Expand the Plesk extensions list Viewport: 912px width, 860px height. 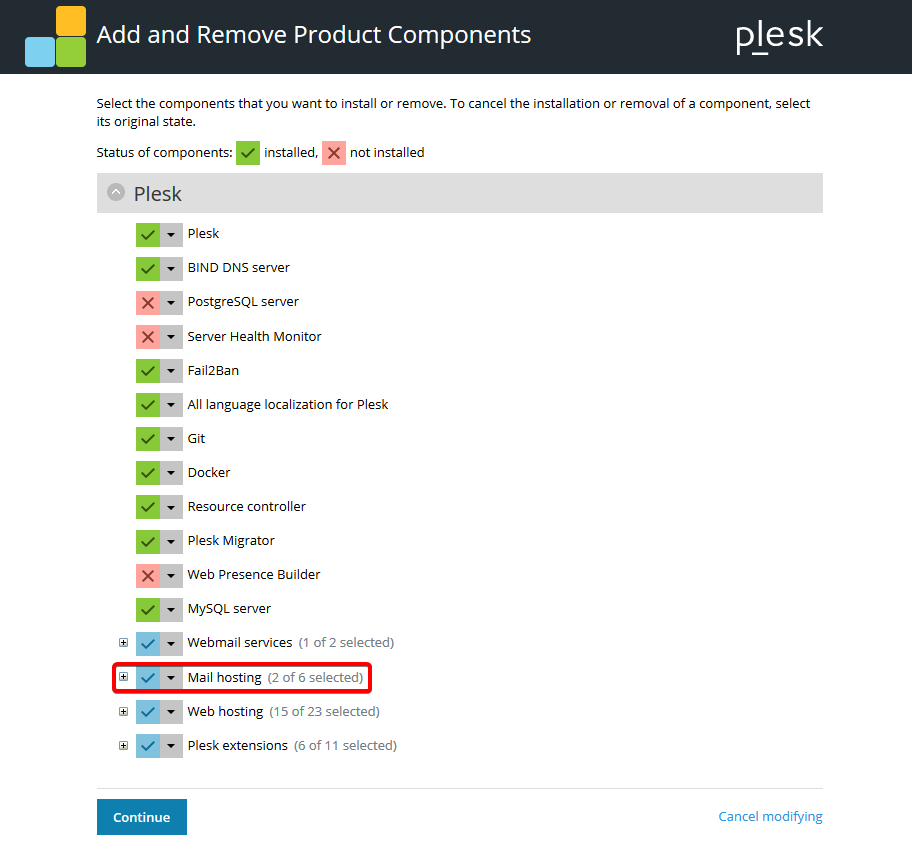pos(123,745)
